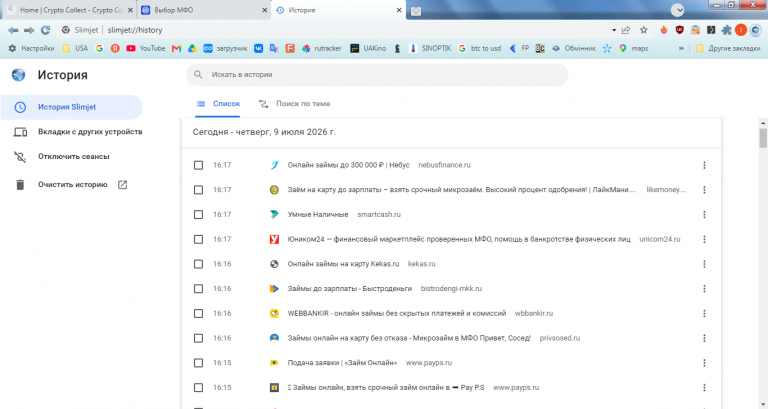Click the new tab button
The height and width of the screenshot is (409, 768).
point(416,10)
